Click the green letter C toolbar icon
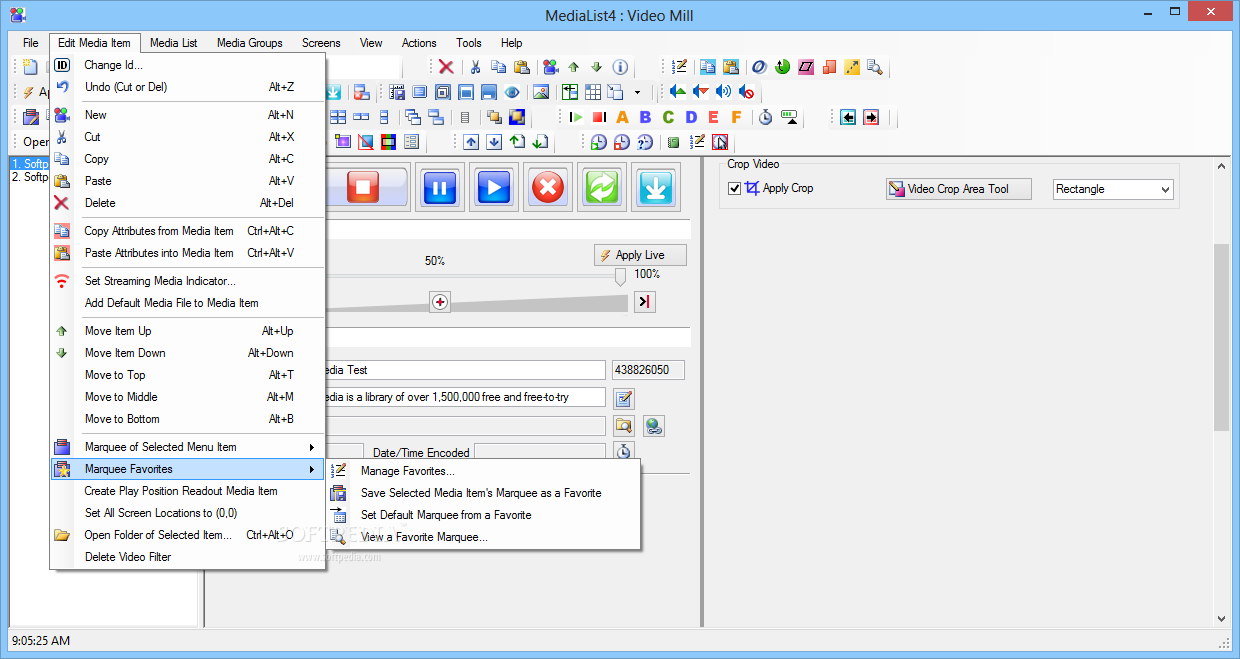 click(x=668, y=117)
